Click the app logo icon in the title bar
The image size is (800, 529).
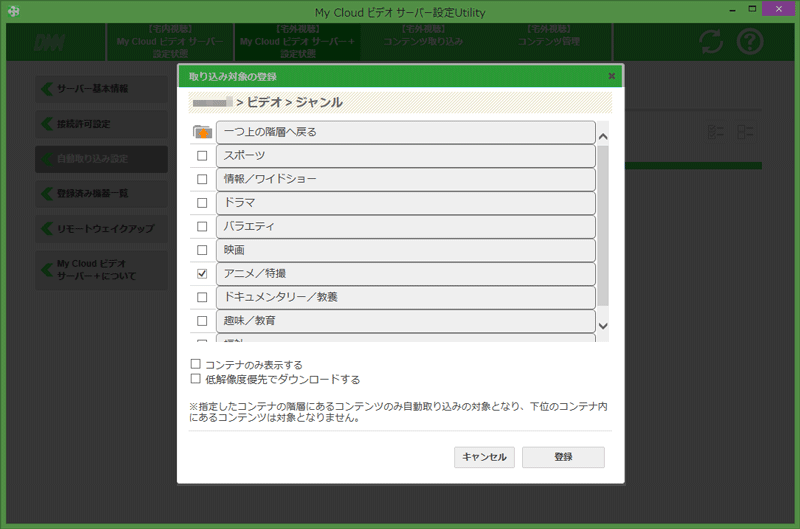coord(14,11)
